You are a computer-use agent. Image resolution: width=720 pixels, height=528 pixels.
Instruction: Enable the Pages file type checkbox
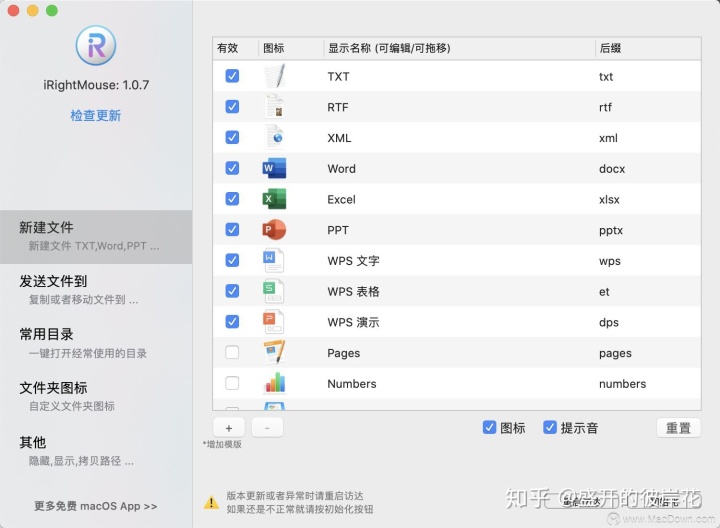[232, 352]
